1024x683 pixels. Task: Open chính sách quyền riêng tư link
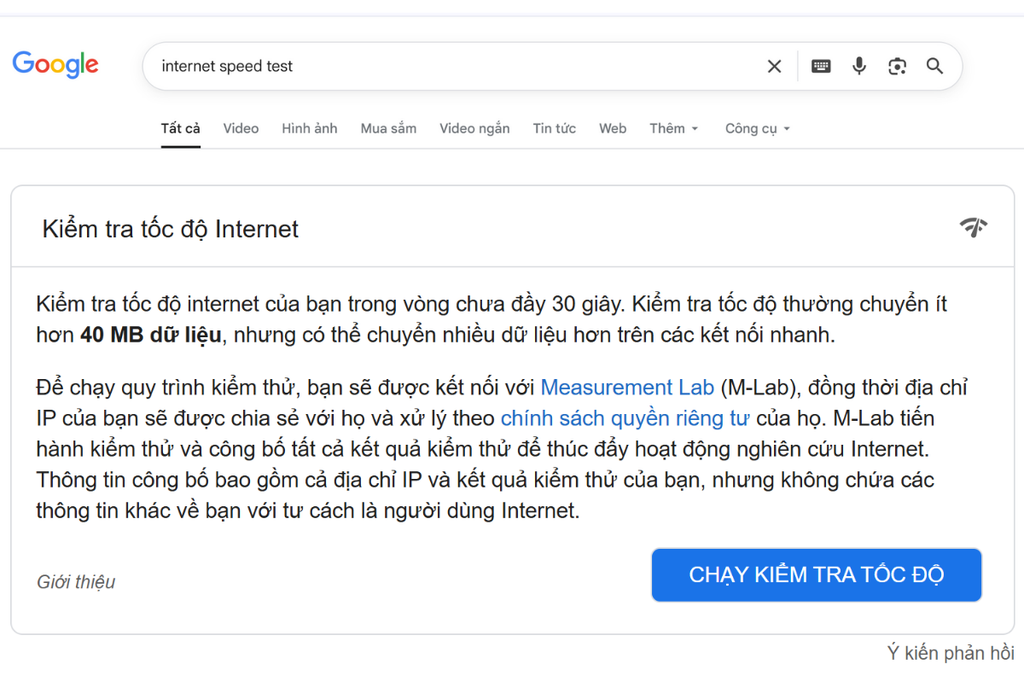point(625,418)
